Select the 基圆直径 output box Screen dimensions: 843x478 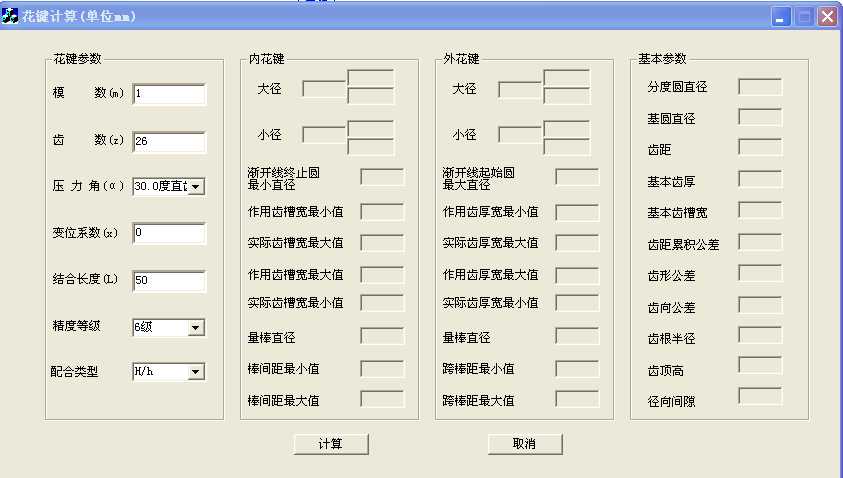tap(760, 117)
